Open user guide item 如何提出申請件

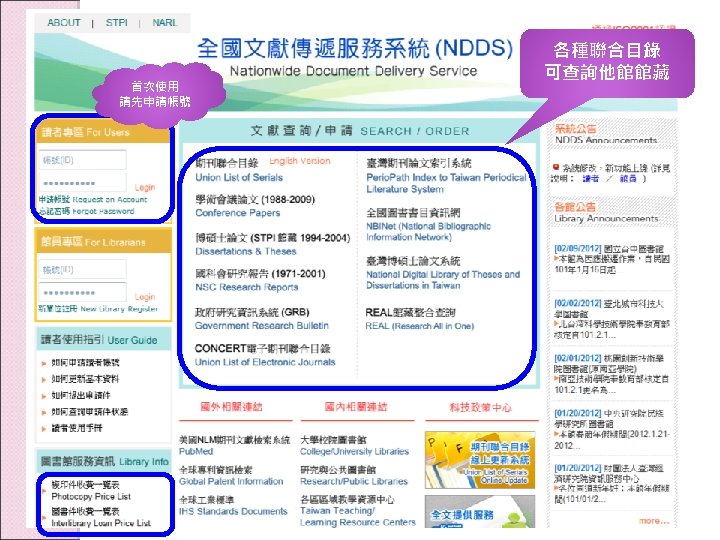81,395
